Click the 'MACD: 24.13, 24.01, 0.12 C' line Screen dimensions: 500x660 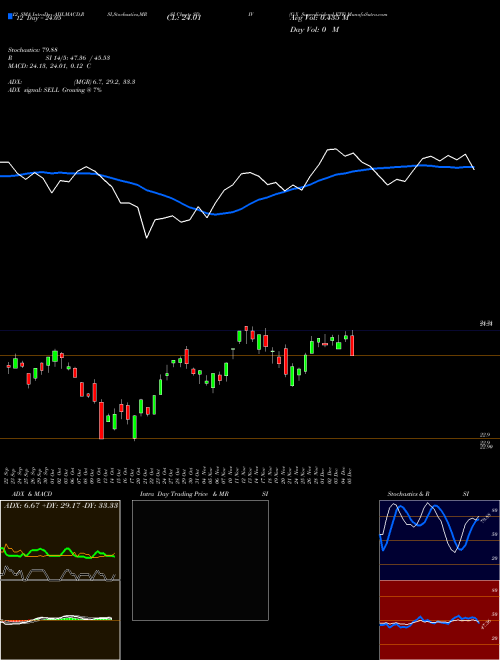click(49, 66)
